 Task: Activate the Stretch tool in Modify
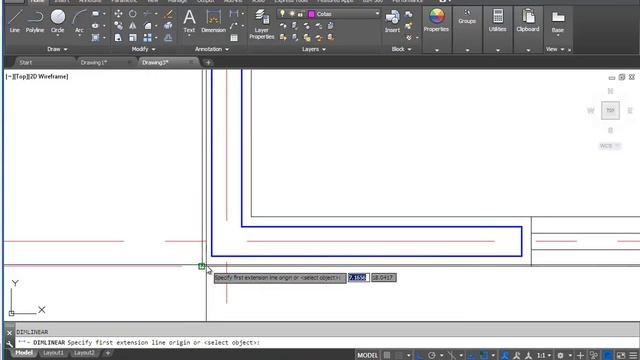[x=118, y=38]
